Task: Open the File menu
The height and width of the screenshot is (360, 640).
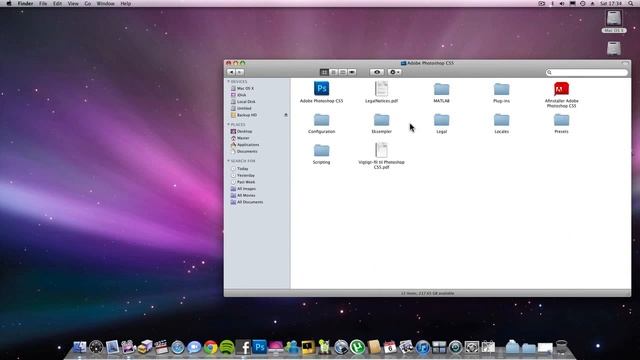Action: (x=43, y=3)
